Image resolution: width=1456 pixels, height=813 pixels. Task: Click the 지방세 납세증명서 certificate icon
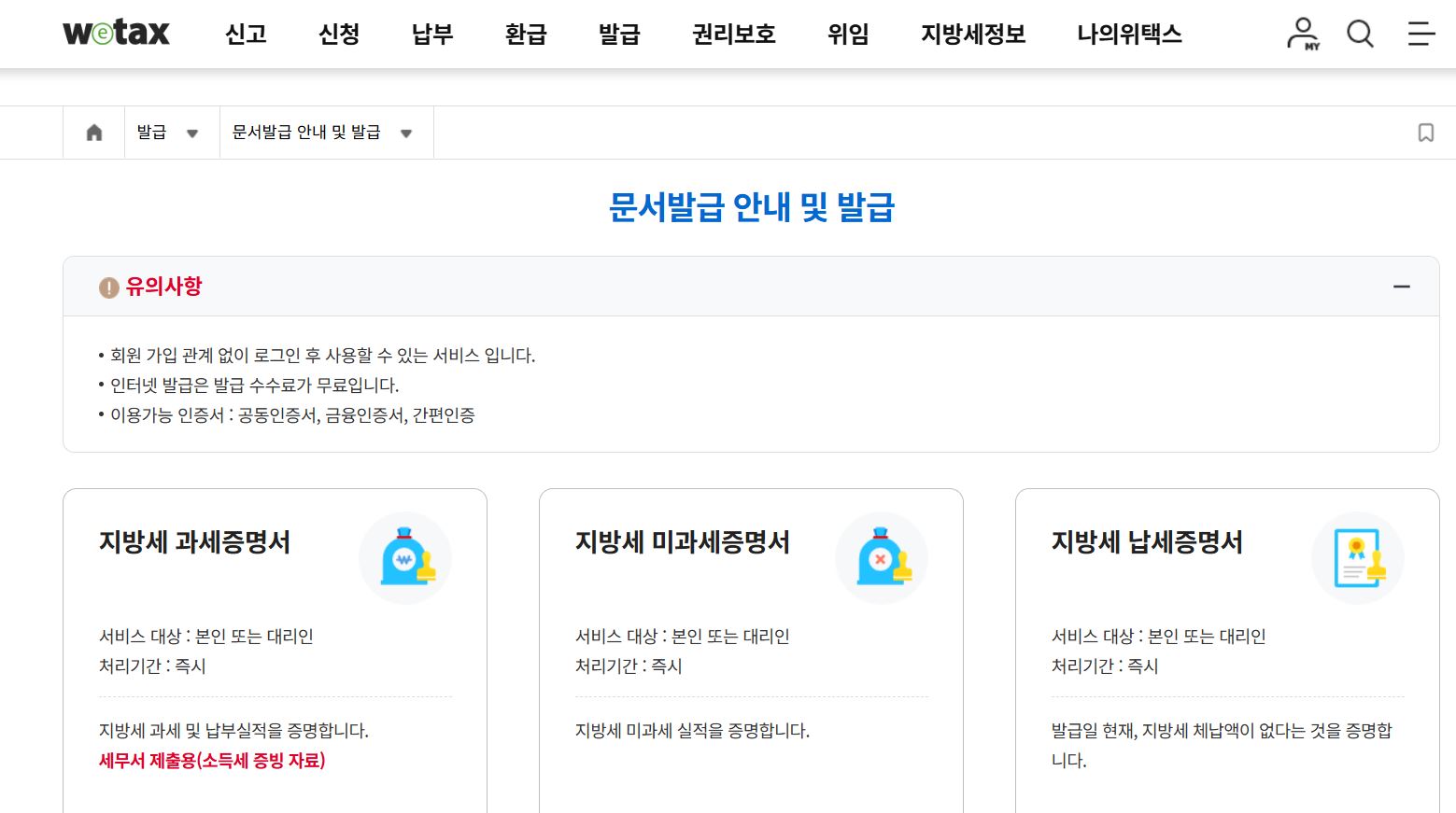(x=1357, y=557)
